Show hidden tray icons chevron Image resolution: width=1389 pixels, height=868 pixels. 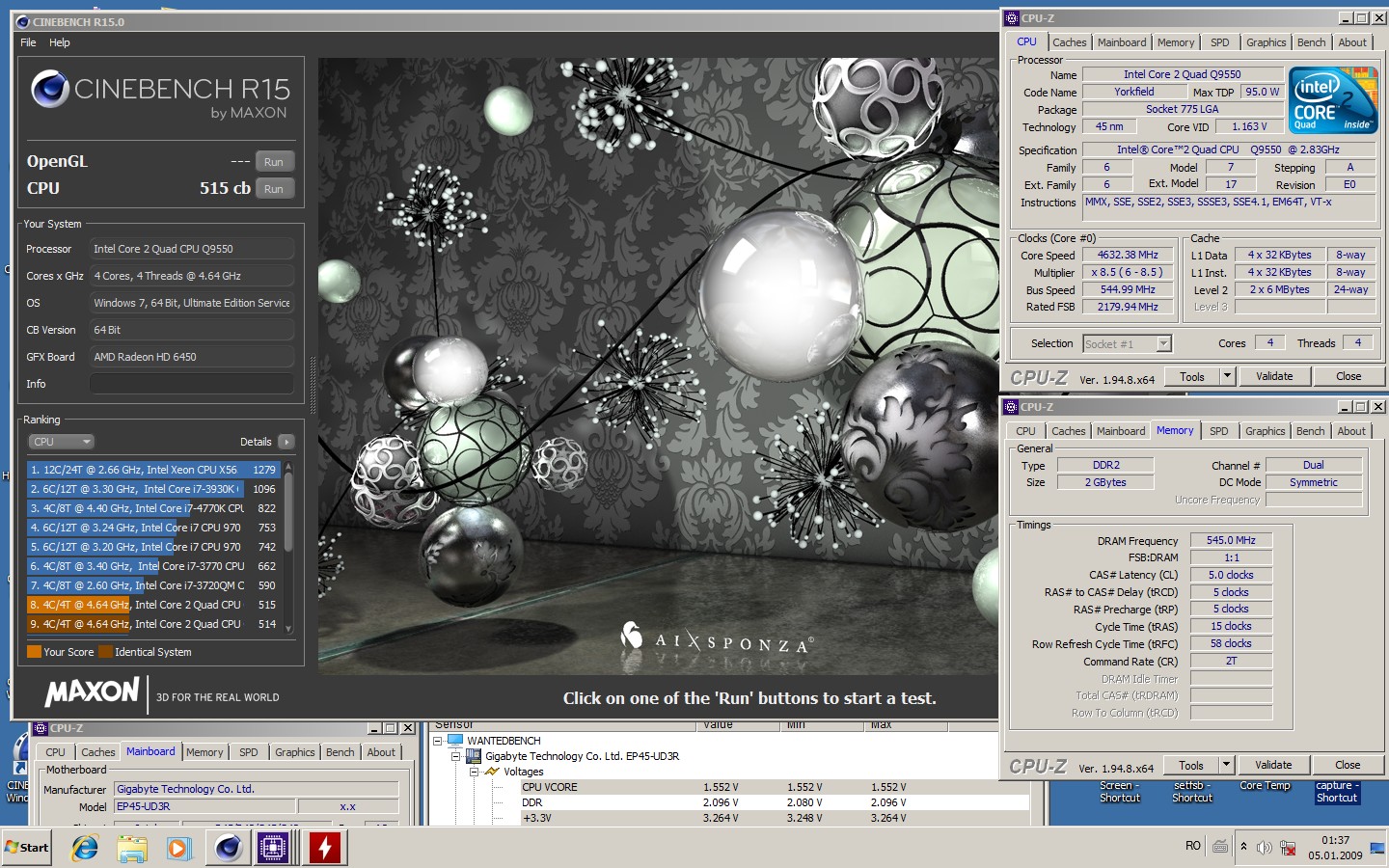point(1243,847)
